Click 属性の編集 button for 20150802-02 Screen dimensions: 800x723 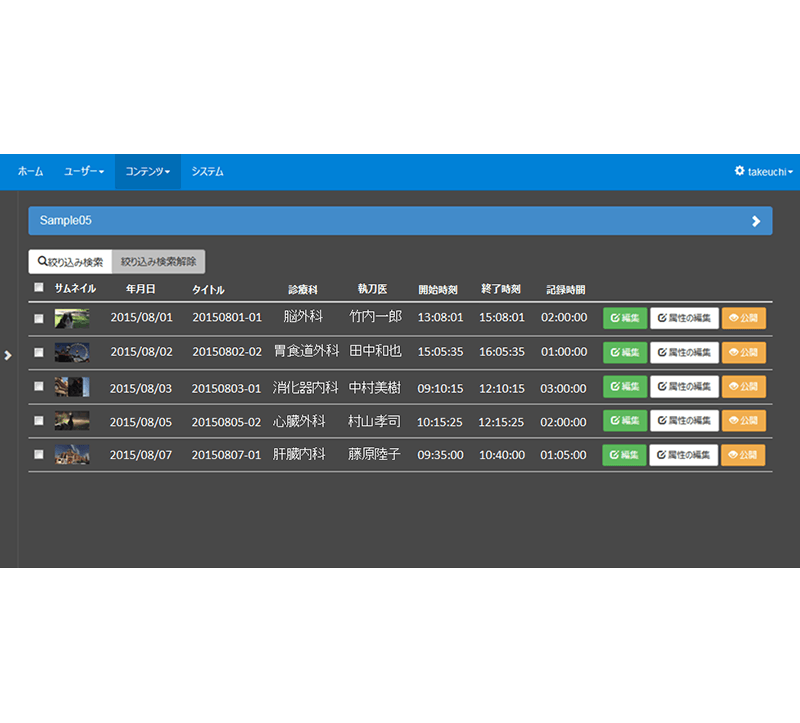(684, 352)
